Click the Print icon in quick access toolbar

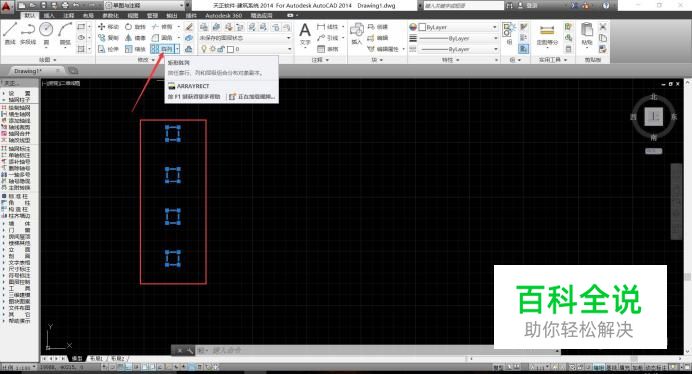[65, 5]
